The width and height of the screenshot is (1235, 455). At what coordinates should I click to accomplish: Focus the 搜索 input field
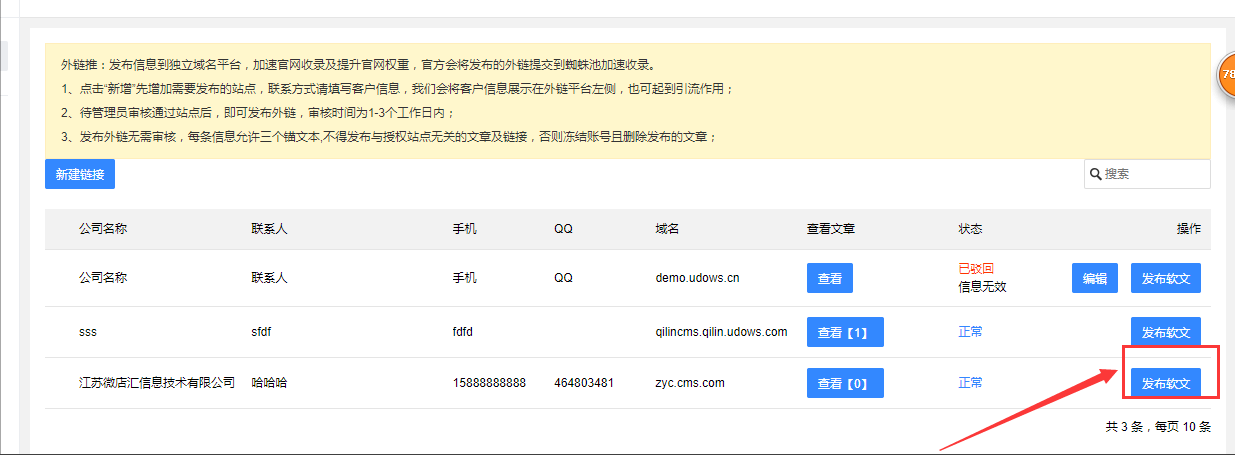coord(1153,174)
